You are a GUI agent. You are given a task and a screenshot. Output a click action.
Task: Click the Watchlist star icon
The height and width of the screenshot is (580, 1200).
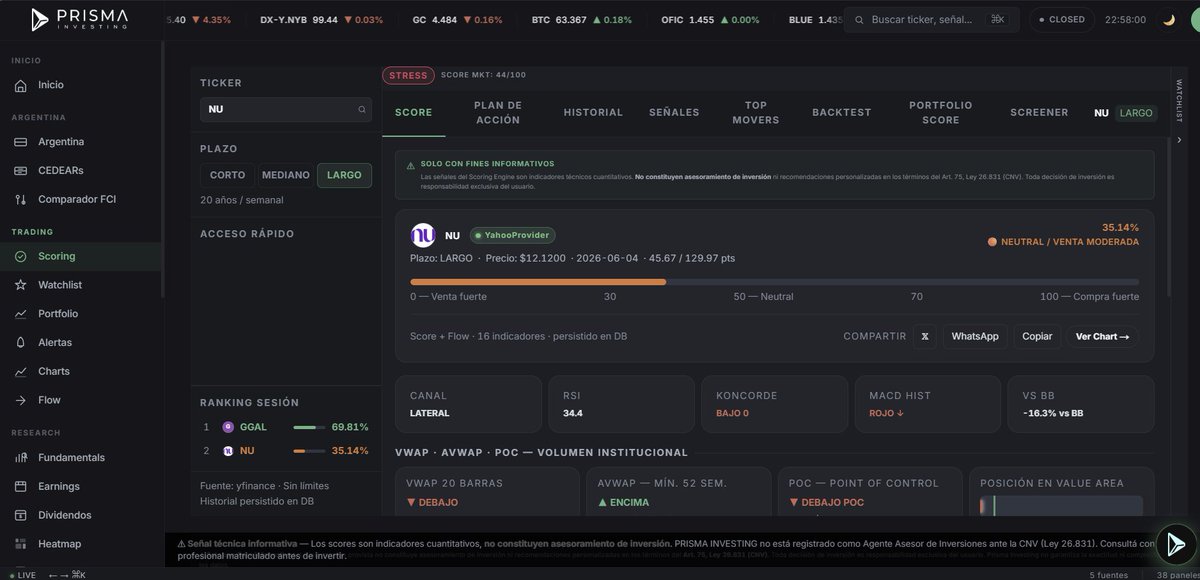[21, 285]
